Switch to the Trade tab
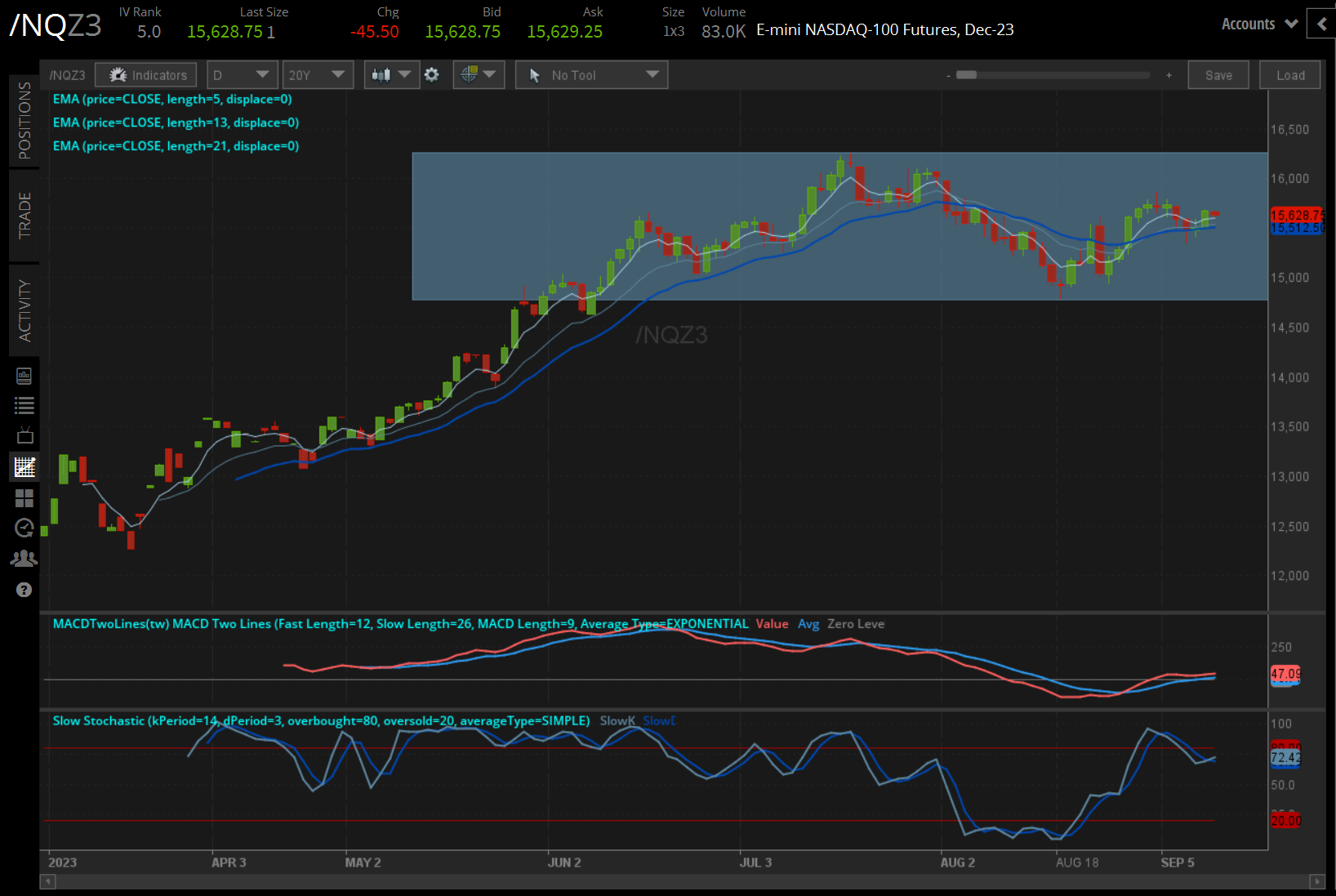The image size is (1336, 896). 24,216
